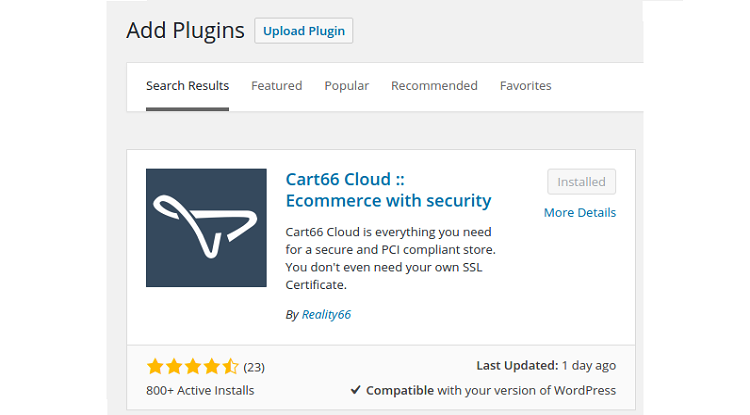Open the Popular plugins tab
Image resolution: width=750 pixels, height=415 pixels.
[x=347, y=86]
